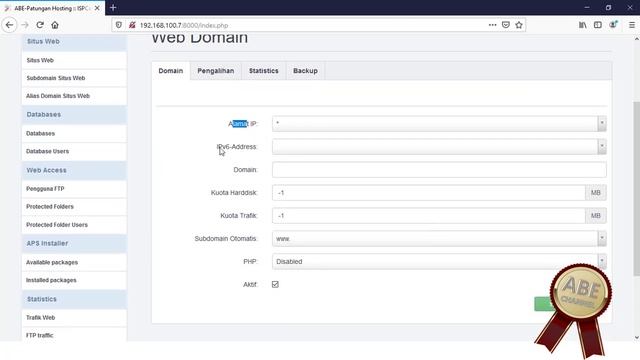This screenshot has width=640, height=360.
Task: Click the Kuota Harddisk label
Action: click(234, 192)
